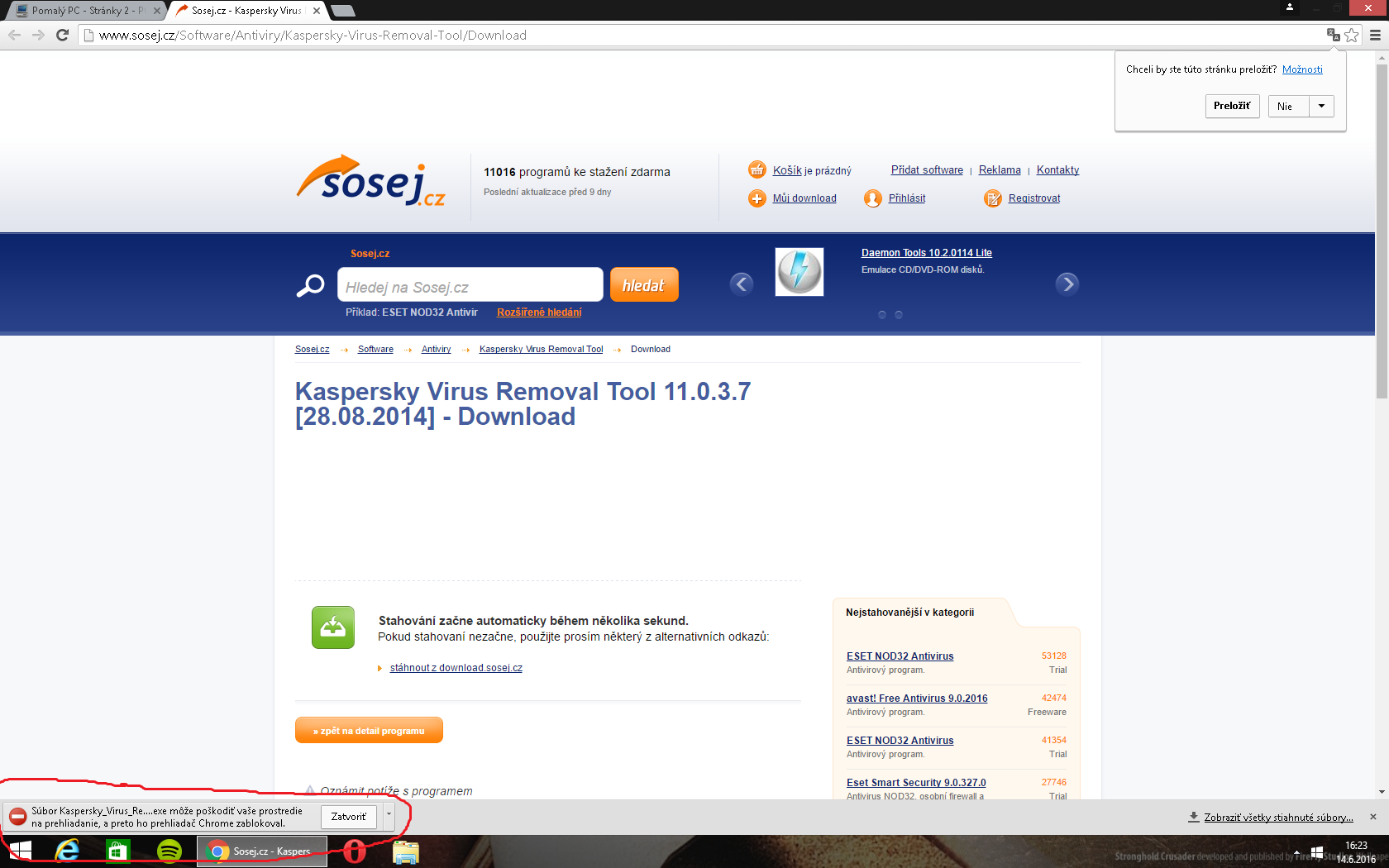This screenshot has width=1389, height=868.
Task: Open Windows Store from the taskbar
Action: point(118,851)
